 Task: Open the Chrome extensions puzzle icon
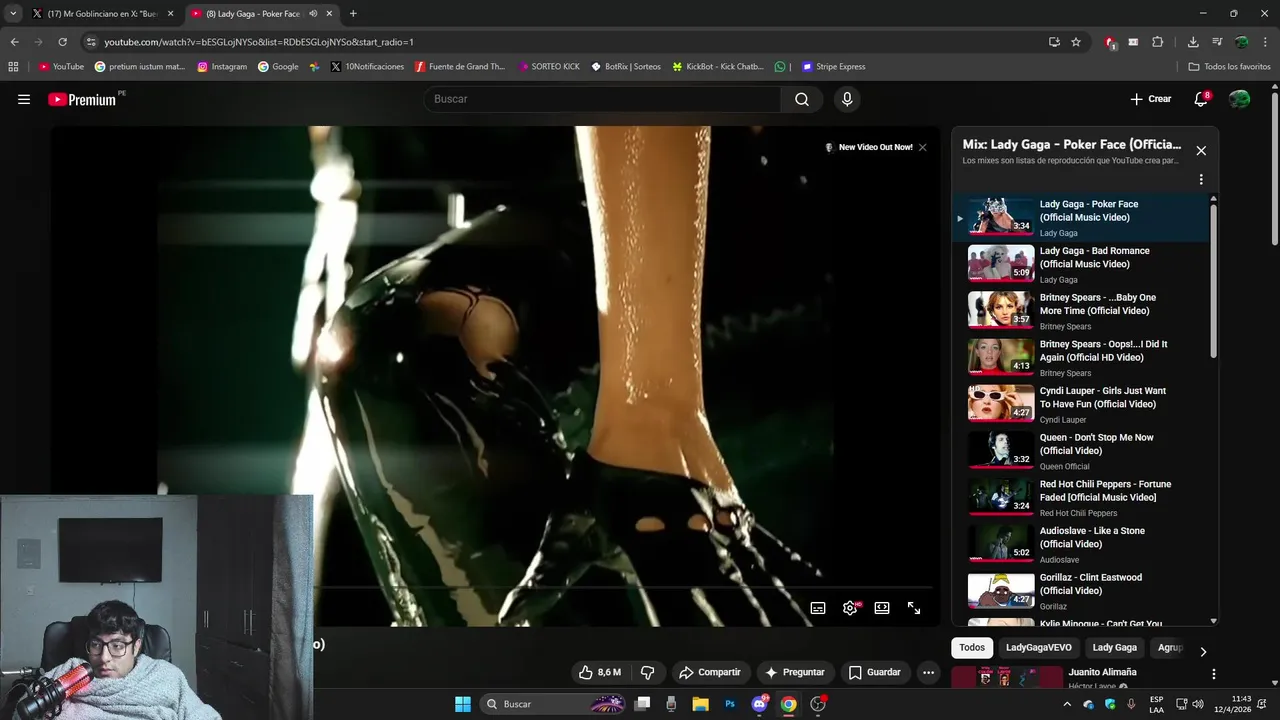pyautogui.click(x=1158, y=42)
